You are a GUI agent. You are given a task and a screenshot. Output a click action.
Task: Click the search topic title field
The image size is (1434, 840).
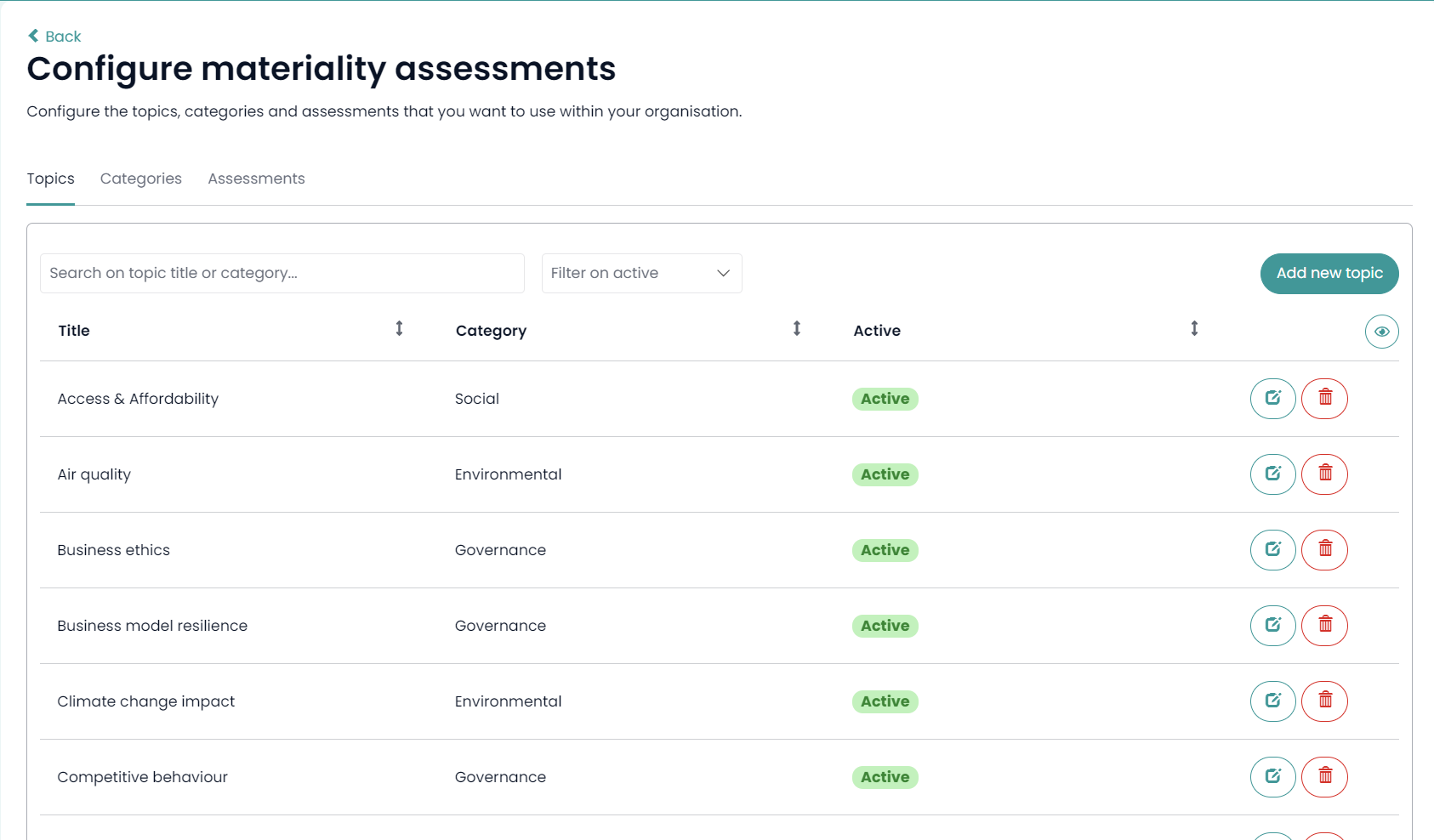282,273
